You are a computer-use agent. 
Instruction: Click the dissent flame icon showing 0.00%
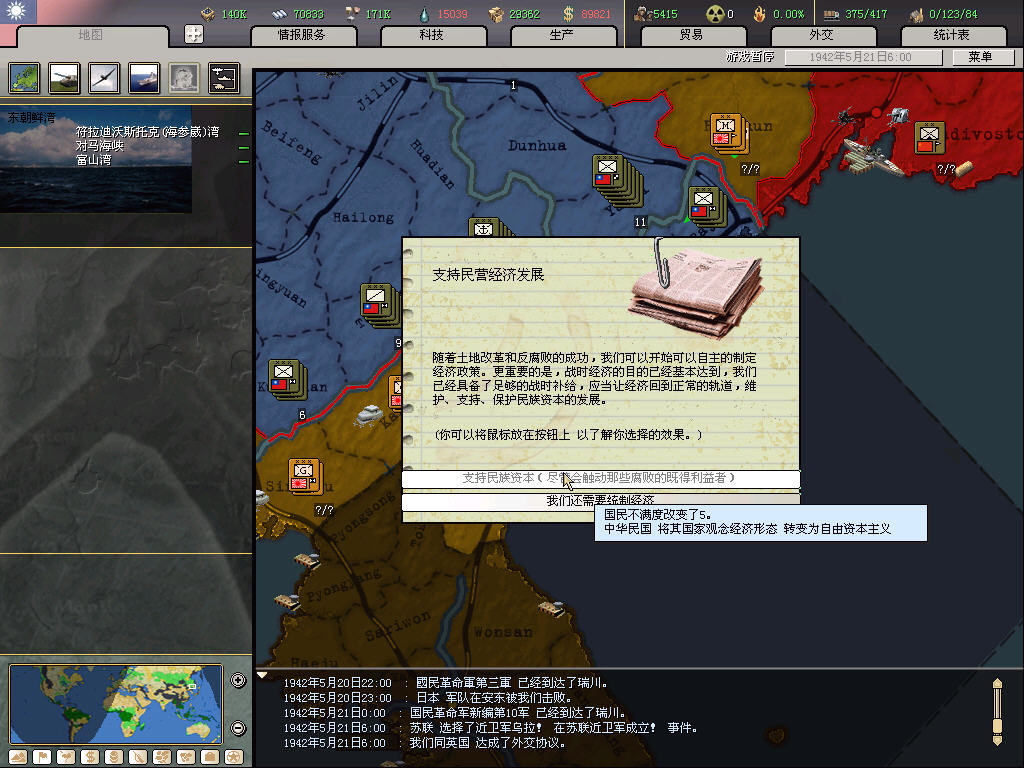(759, 14)
